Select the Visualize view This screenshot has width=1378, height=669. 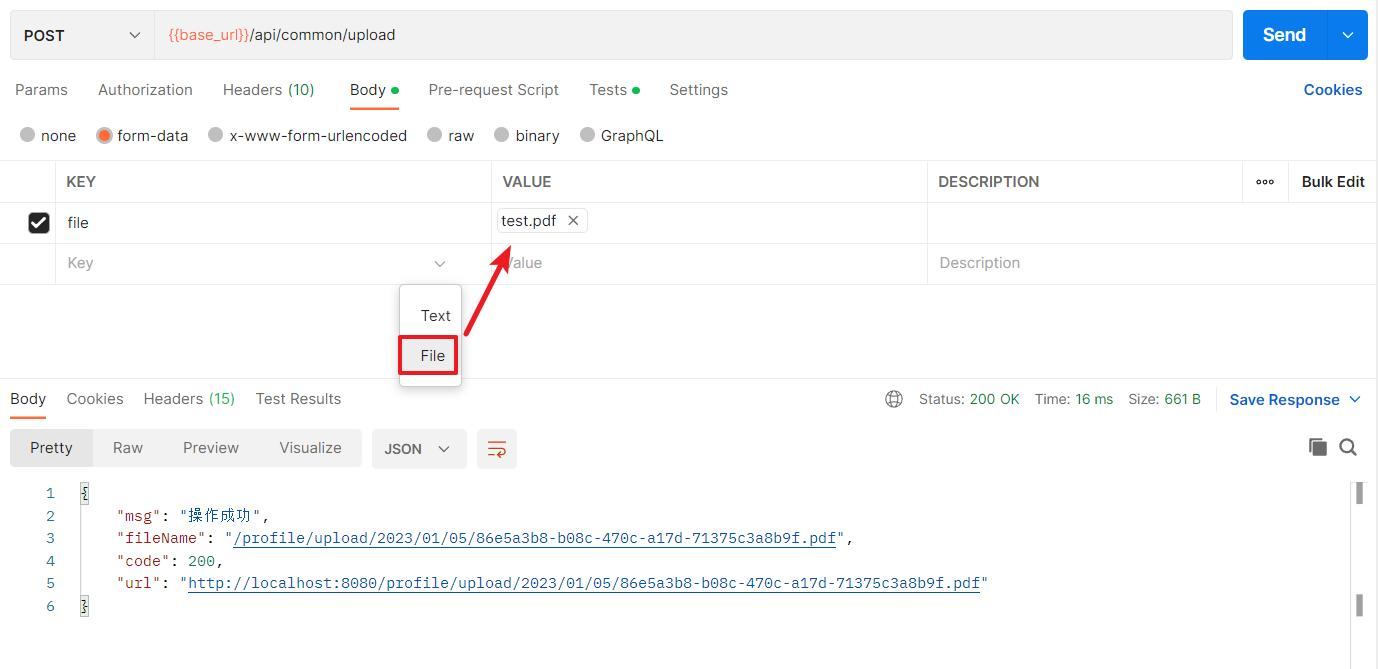(x=310, y=448)
